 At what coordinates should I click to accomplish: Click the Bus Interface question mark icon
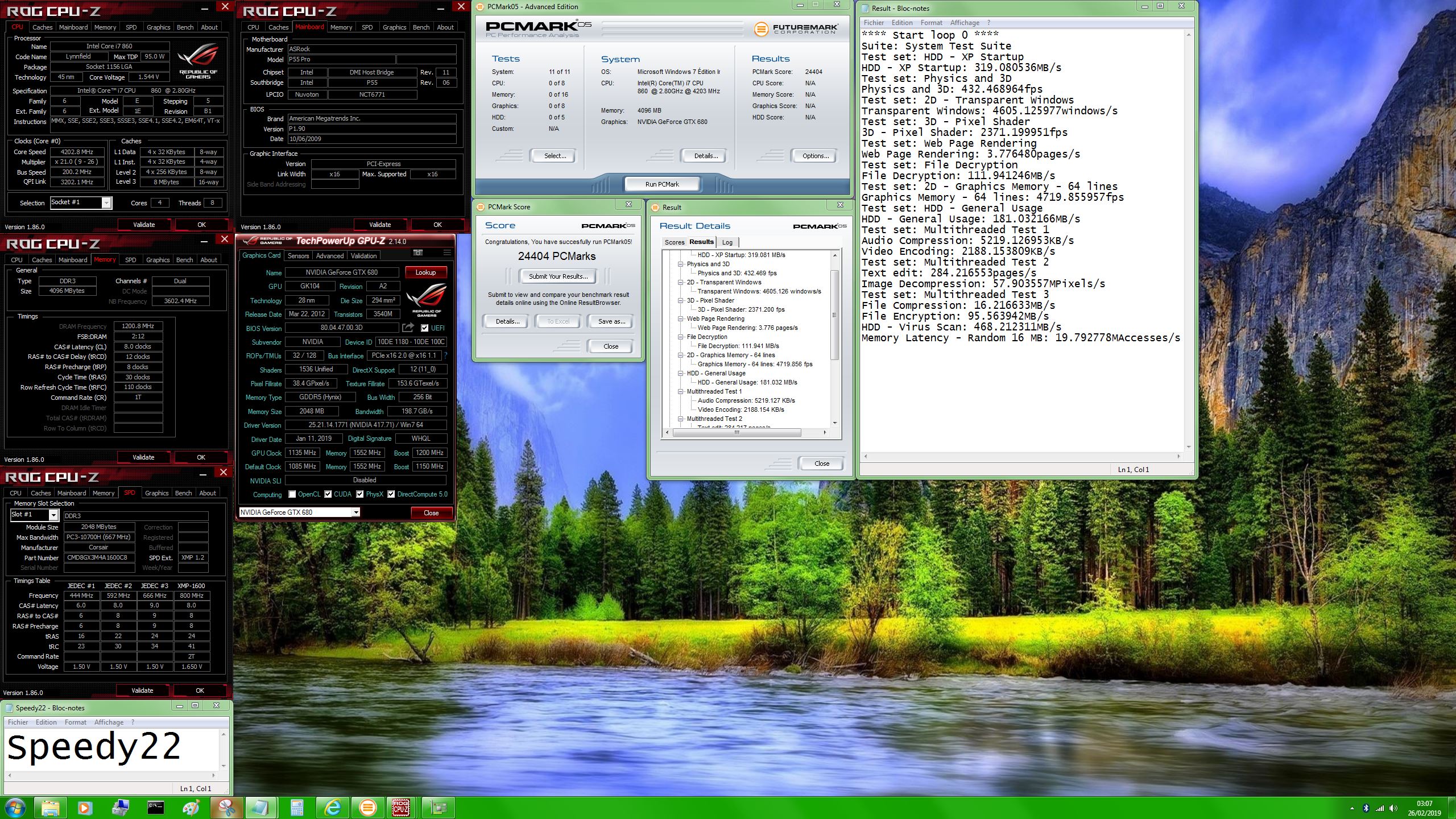(445, 355)
